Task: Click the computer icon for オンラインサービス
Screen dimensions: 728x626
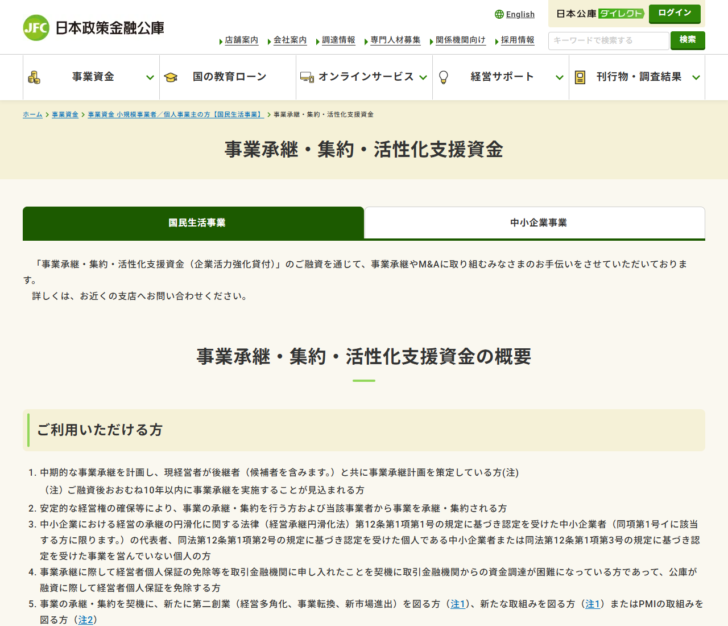Action: pyautogui.click(x=307, y=77)
